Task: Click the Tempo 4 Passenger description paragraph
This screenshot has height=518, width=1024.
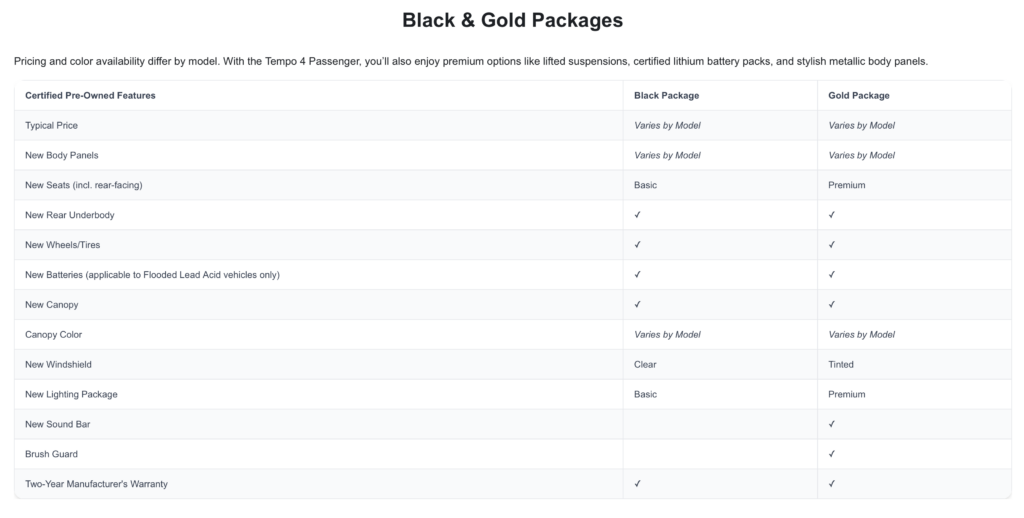Action: click(x=471, y=62)
